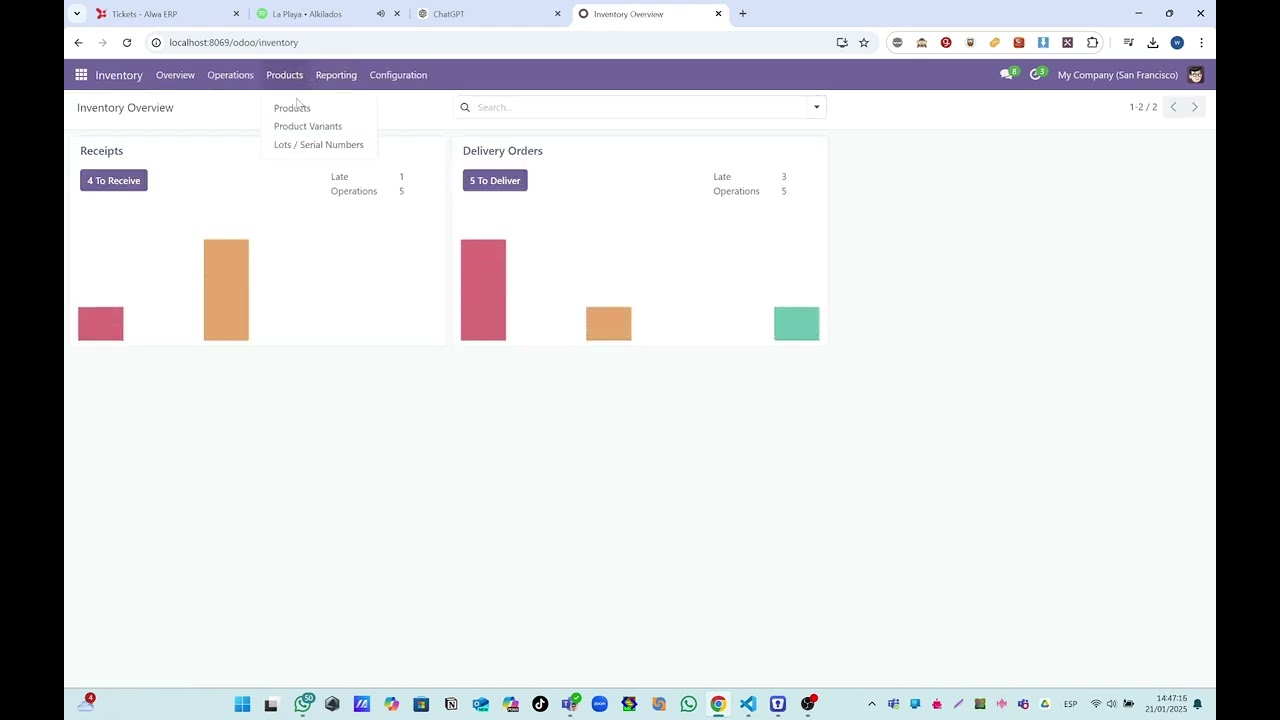Open the Overview menu

tap(175, 75)
